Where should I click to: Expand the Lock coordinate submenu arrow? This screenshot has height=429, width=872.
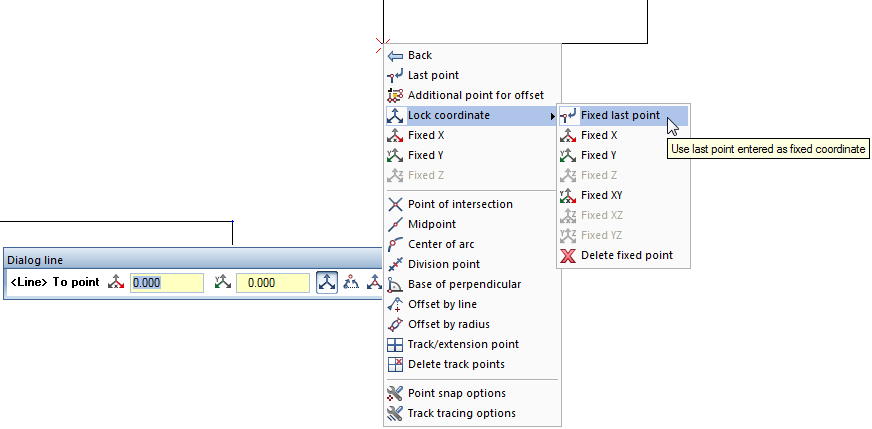point(552,116)
